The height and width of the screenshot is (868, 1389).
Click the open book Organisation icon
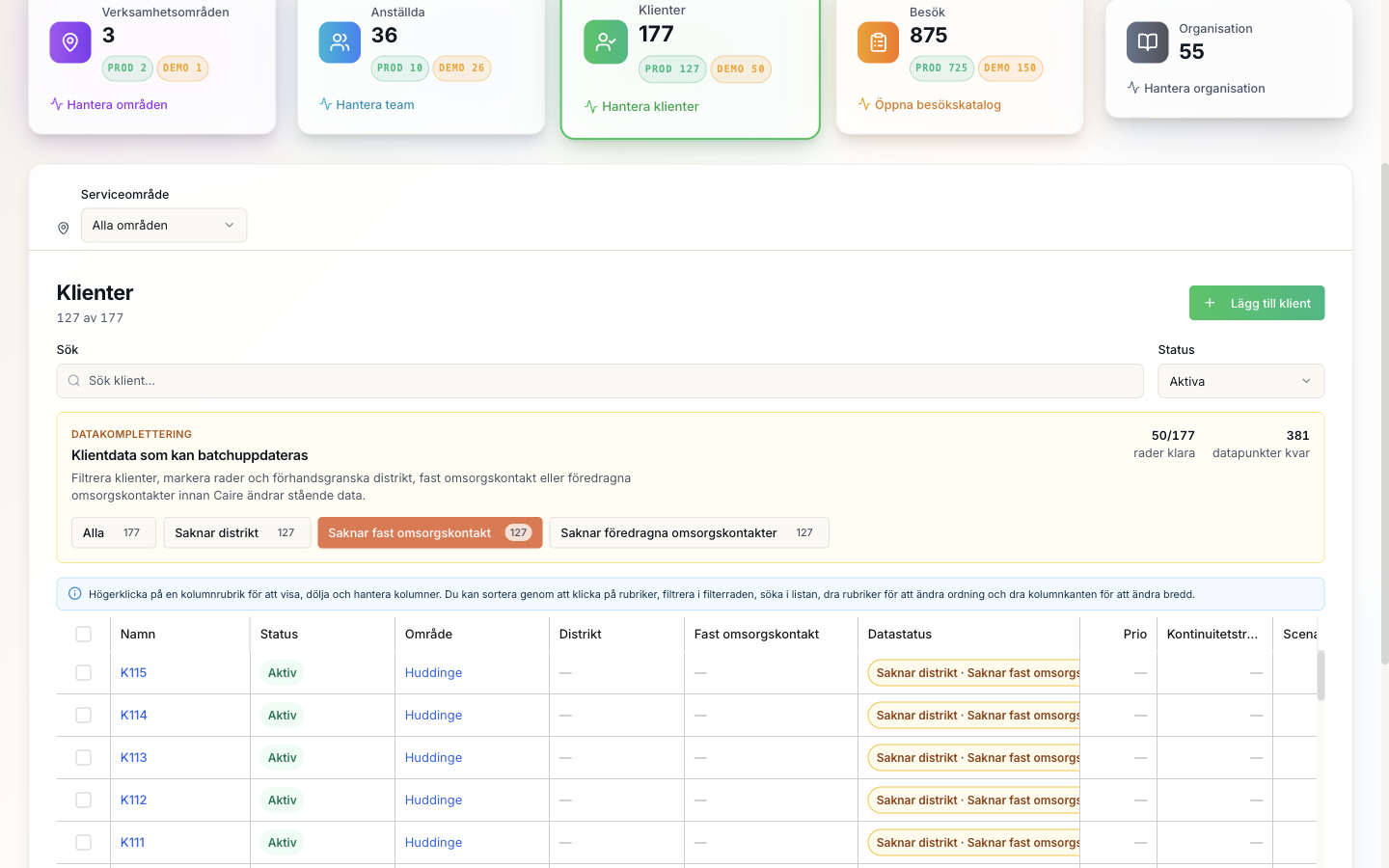(1148, 42)
